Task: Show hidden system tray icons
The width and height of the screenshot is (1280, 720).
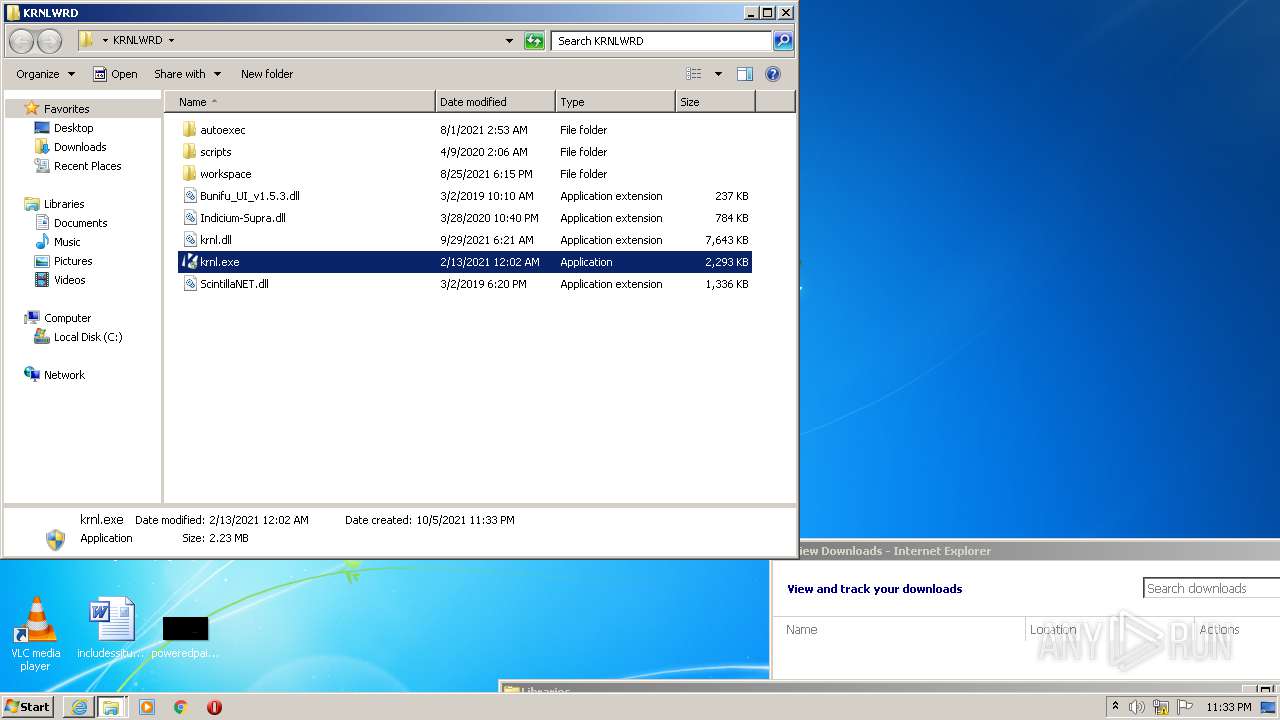Action: point(1115,707)
